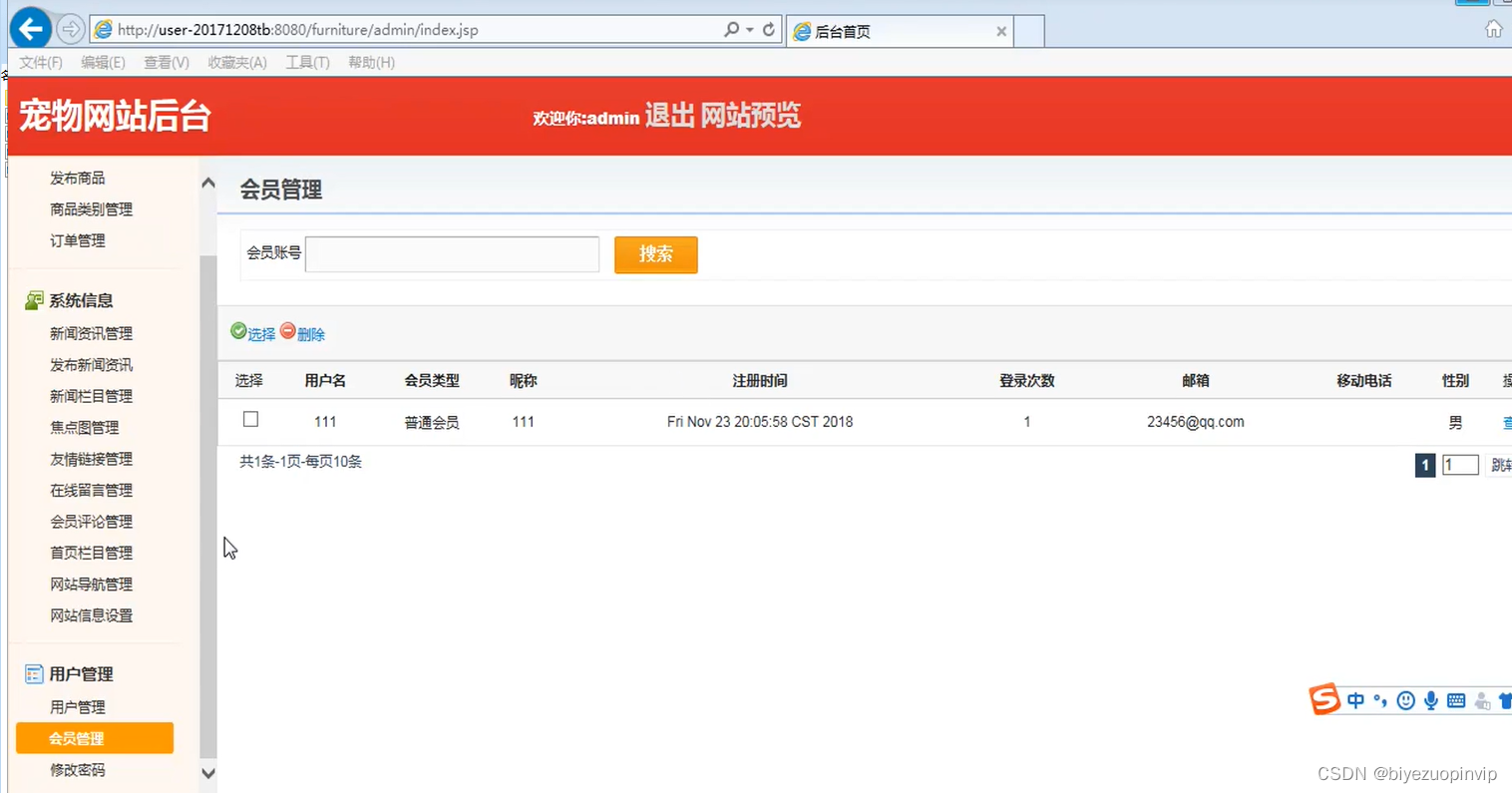
Task: Open the 帮助(H) menu
Action: pos(371,62)
